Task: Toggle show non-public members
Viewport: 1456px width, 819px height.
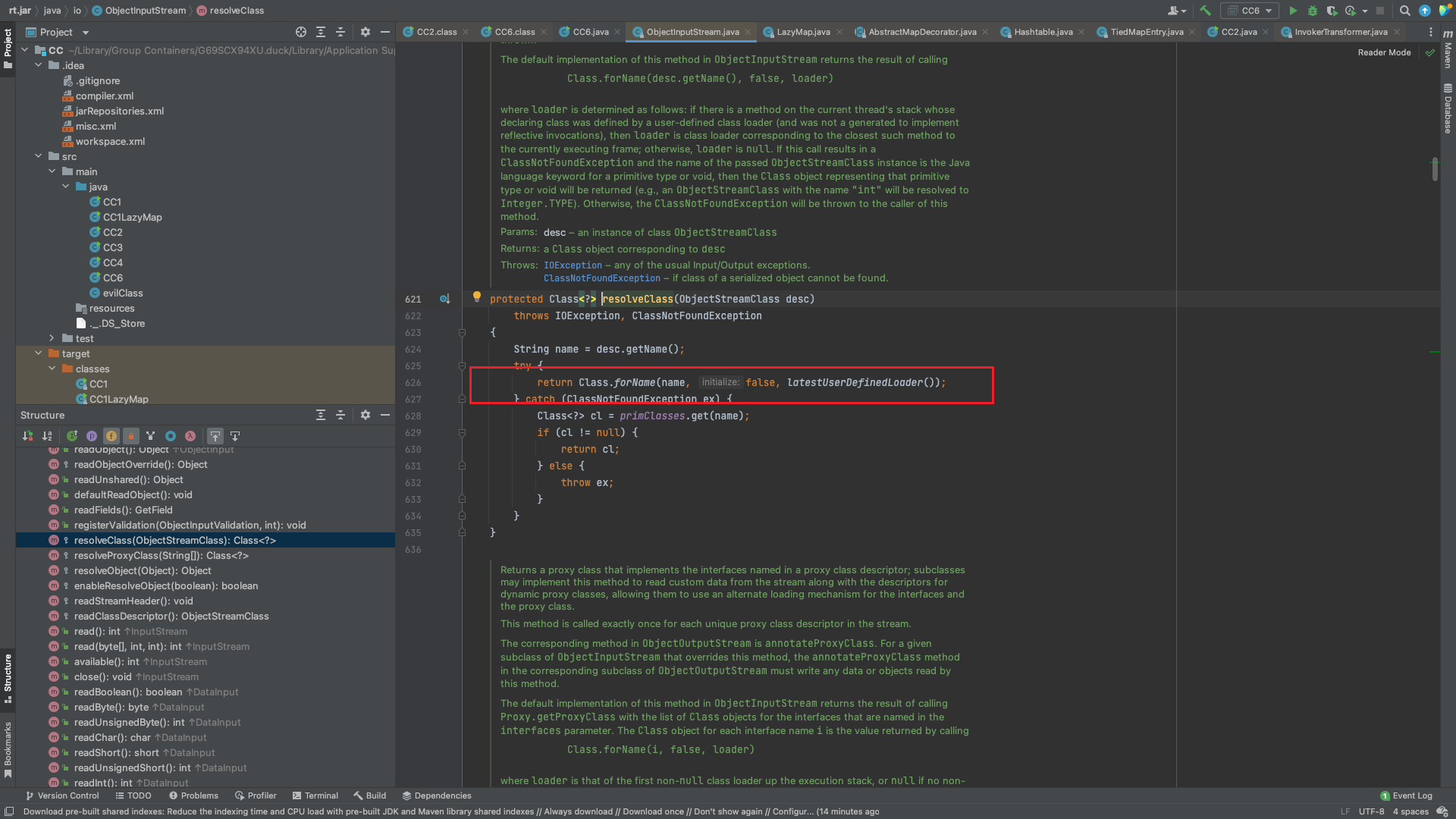Action: point(131,436)
